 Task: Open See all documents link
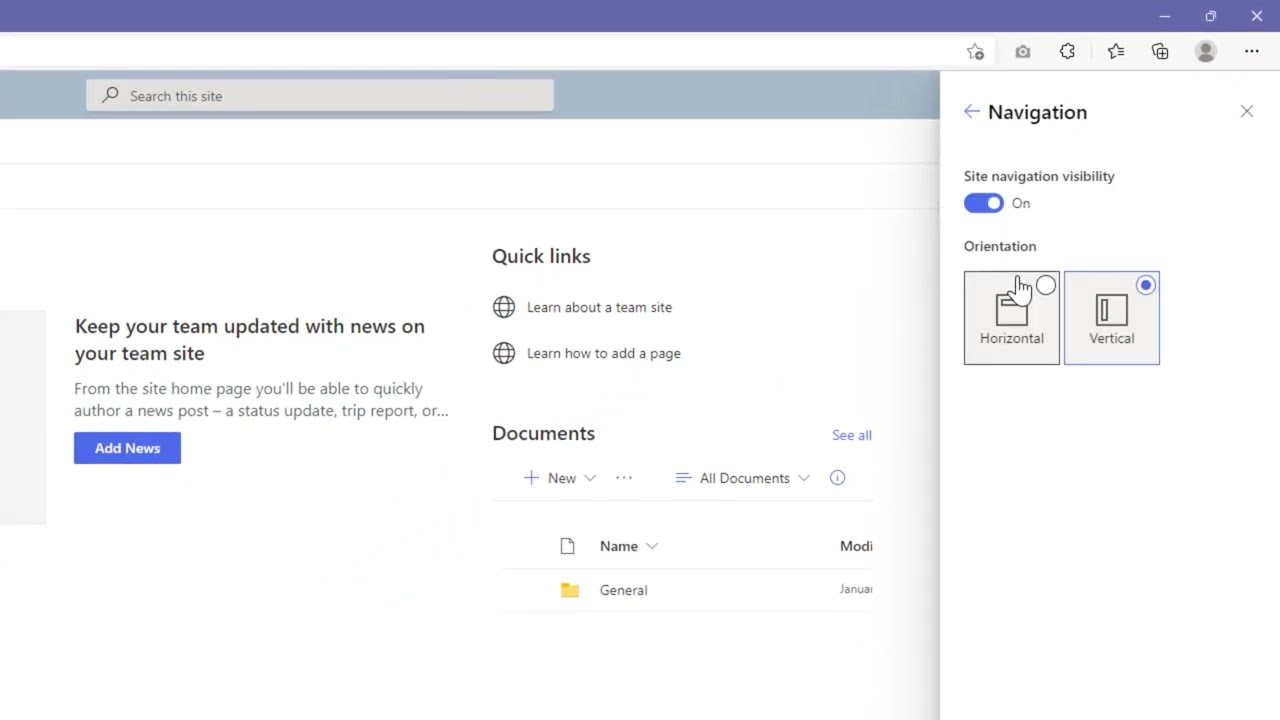[x=852, y=435]
